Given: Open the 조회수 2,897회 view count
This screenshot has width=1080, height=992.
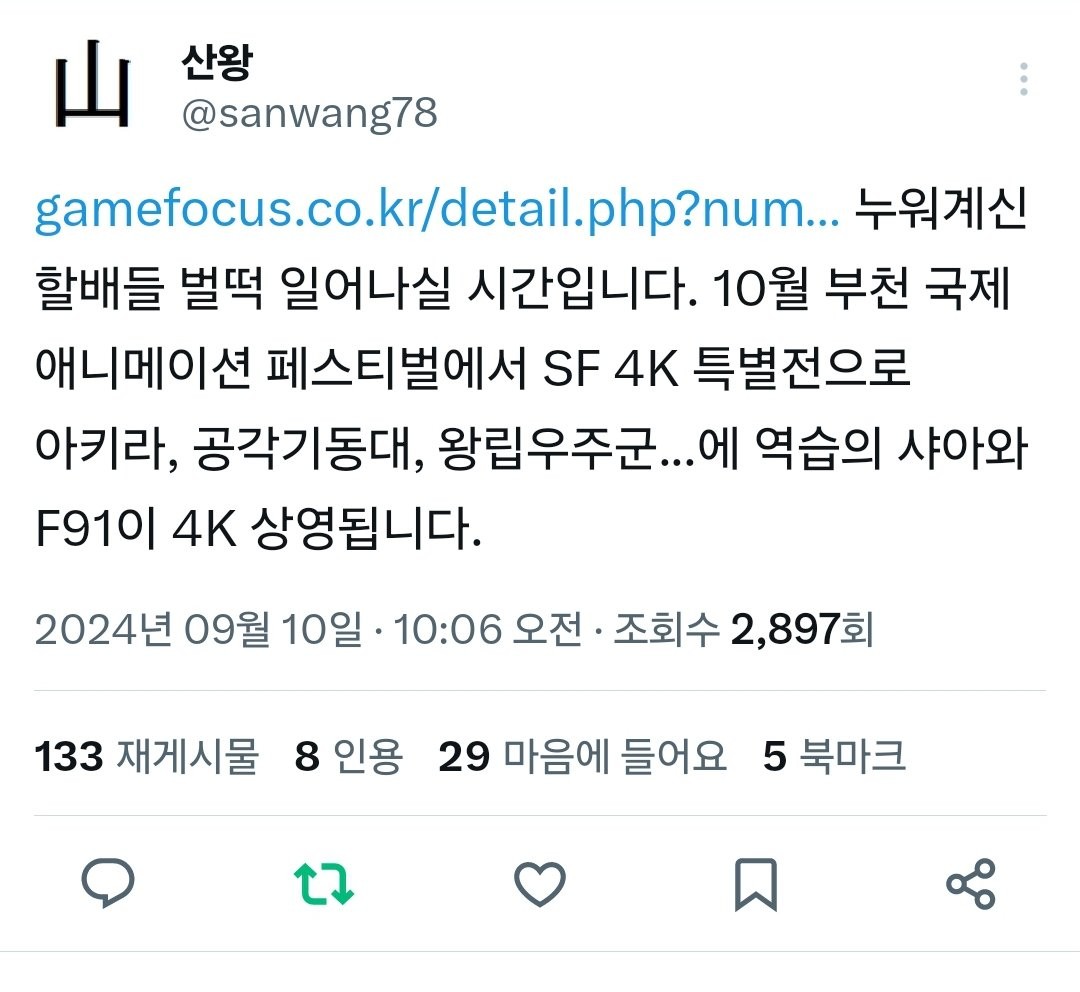Looking at the screenshot, I should (743, 629).
